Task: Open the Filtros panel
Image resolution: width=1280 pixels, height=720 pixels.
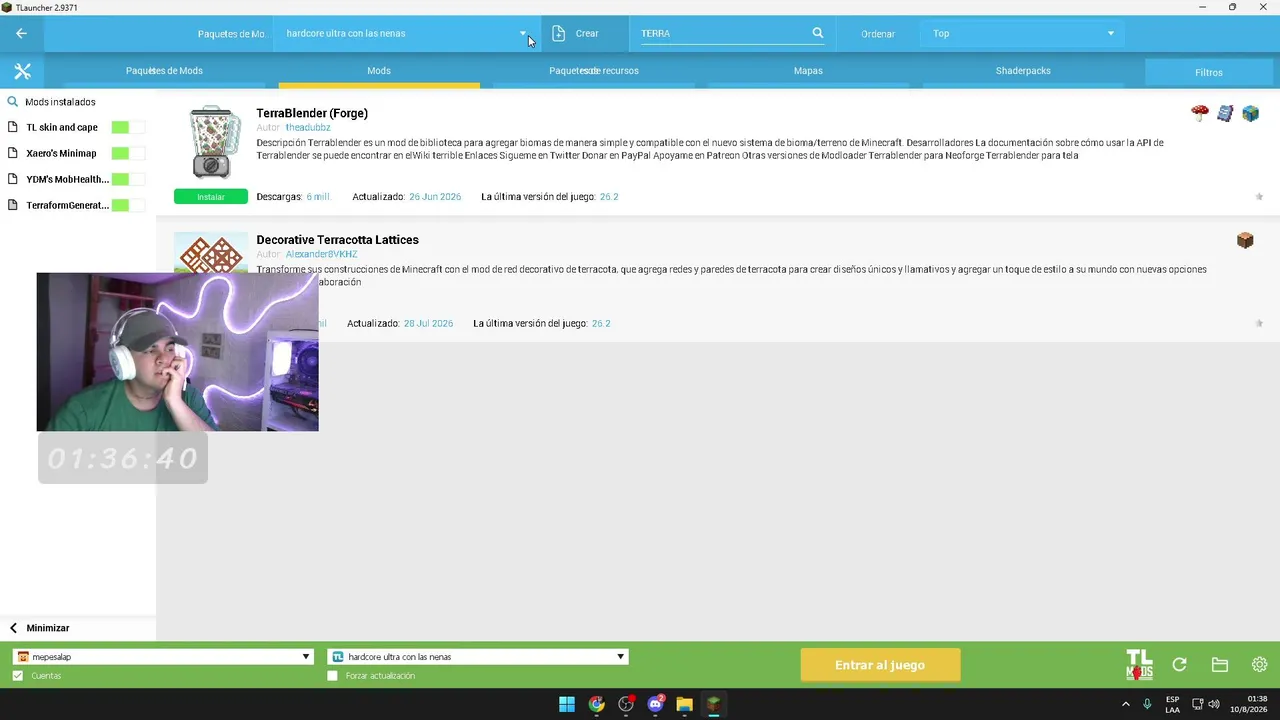Action: click(x=1209, y=72)
